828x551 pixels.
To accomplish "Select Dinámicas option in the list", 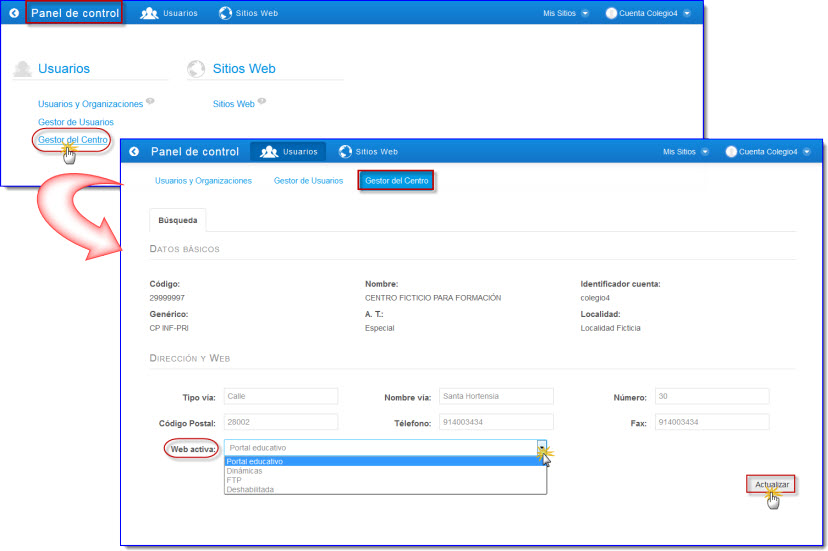I will pos(245,471).
